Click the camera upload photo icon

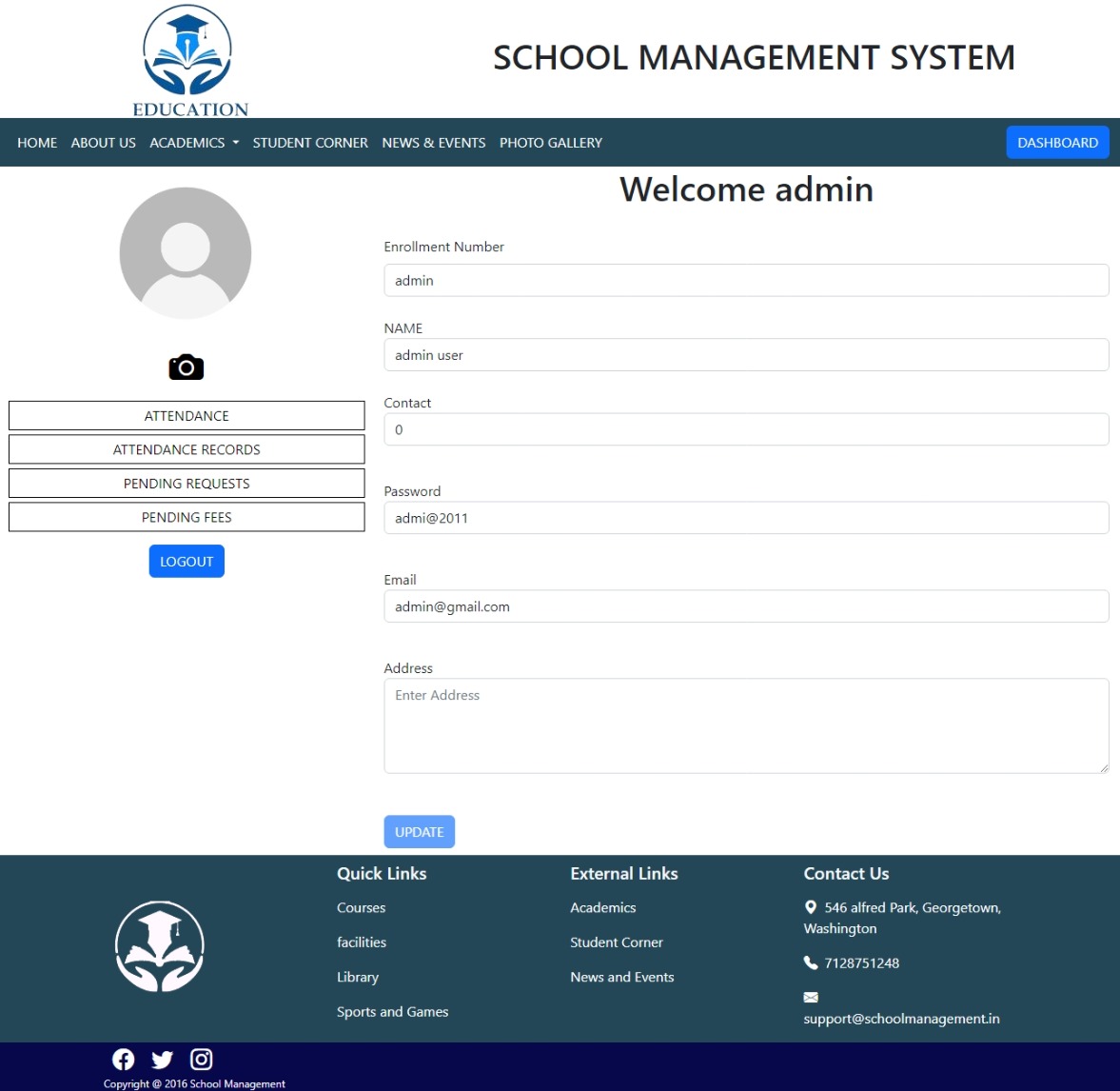tap(186, 367)
